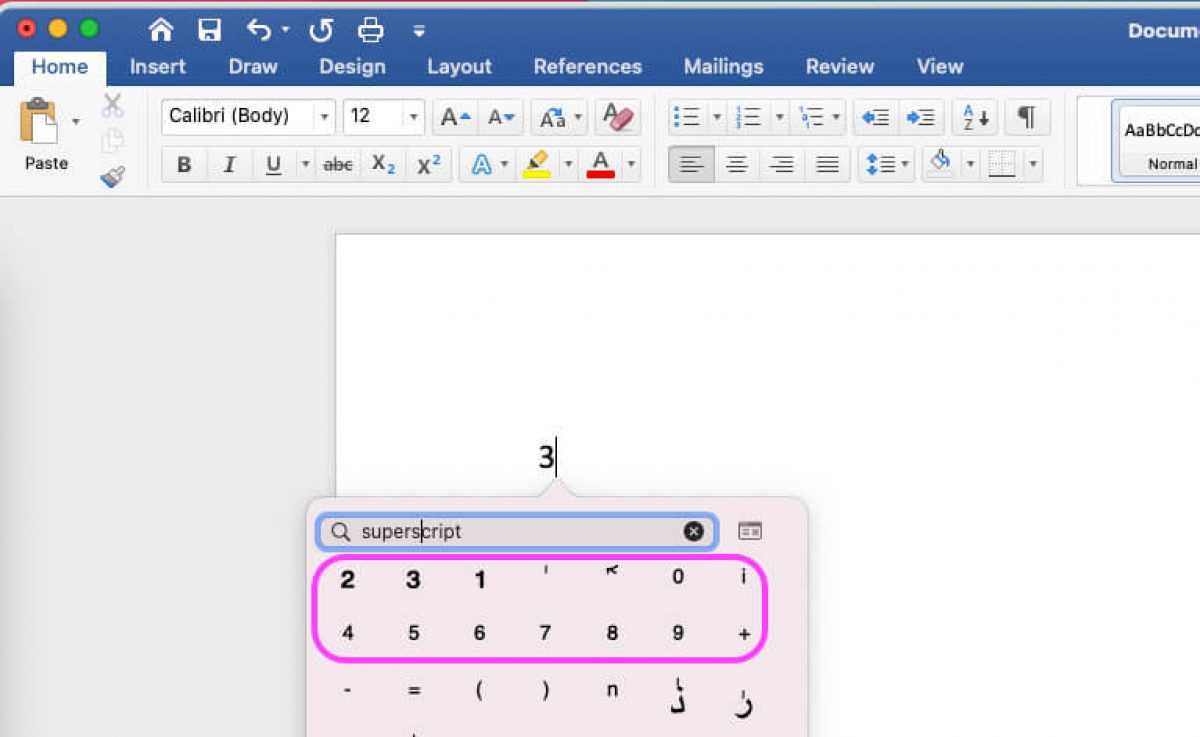Click the Home icon in title bar
1200x737 pixels.
tap(161, 30)
